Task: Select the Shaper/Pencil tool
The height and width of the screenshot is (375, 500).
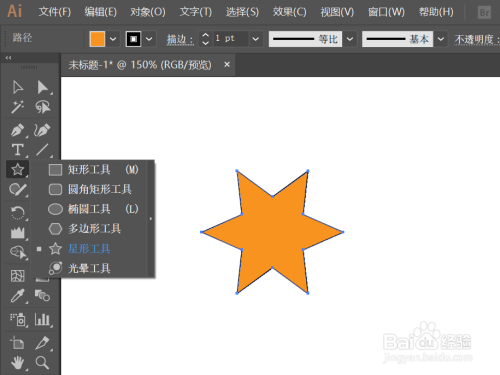Action: tap(17, 189)
